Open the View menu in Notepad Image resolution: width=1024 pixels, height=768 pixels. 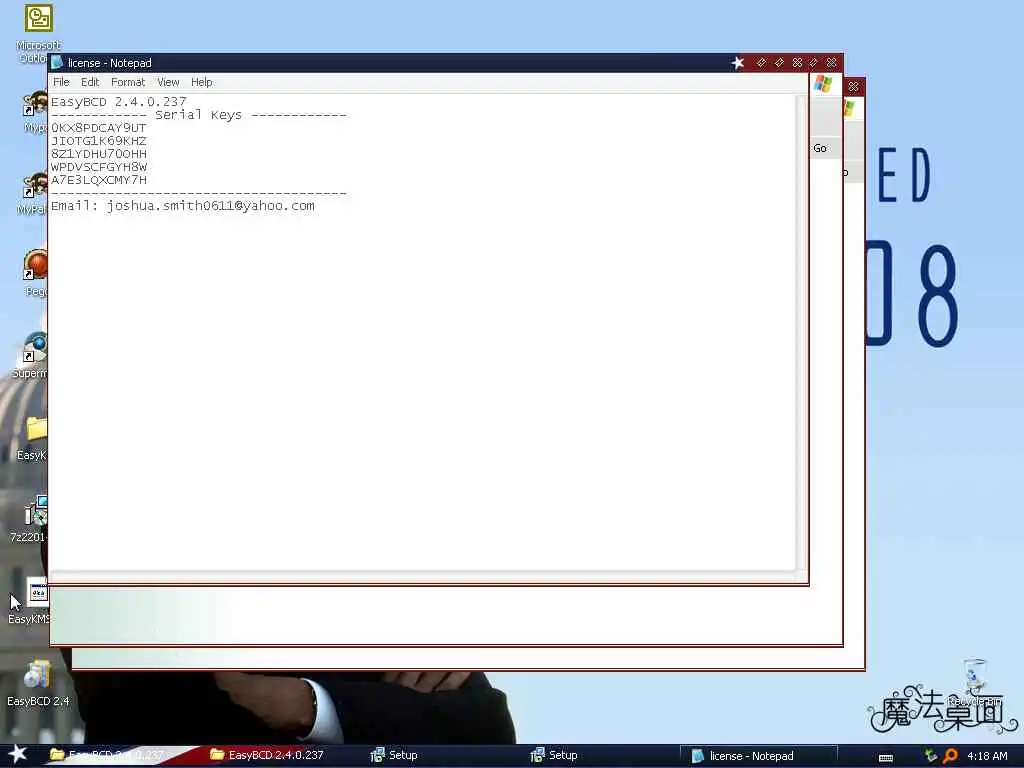pyautogui.click(x=168, y=82)
